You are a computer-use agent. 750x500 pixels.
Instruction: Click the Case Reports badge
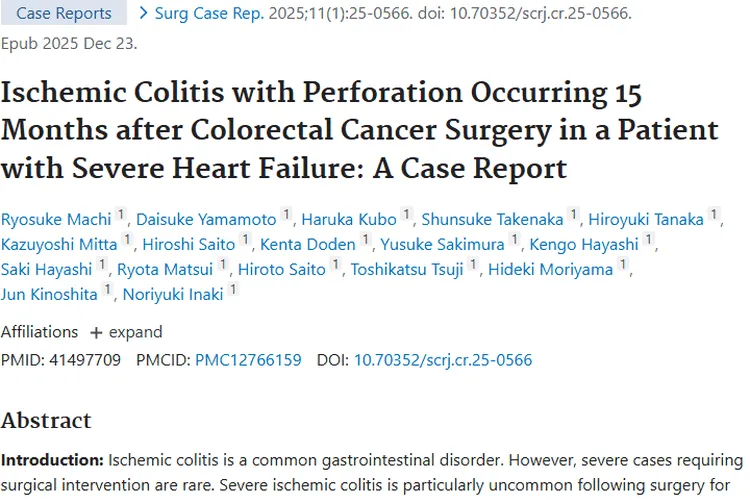[x=64, y=13]
